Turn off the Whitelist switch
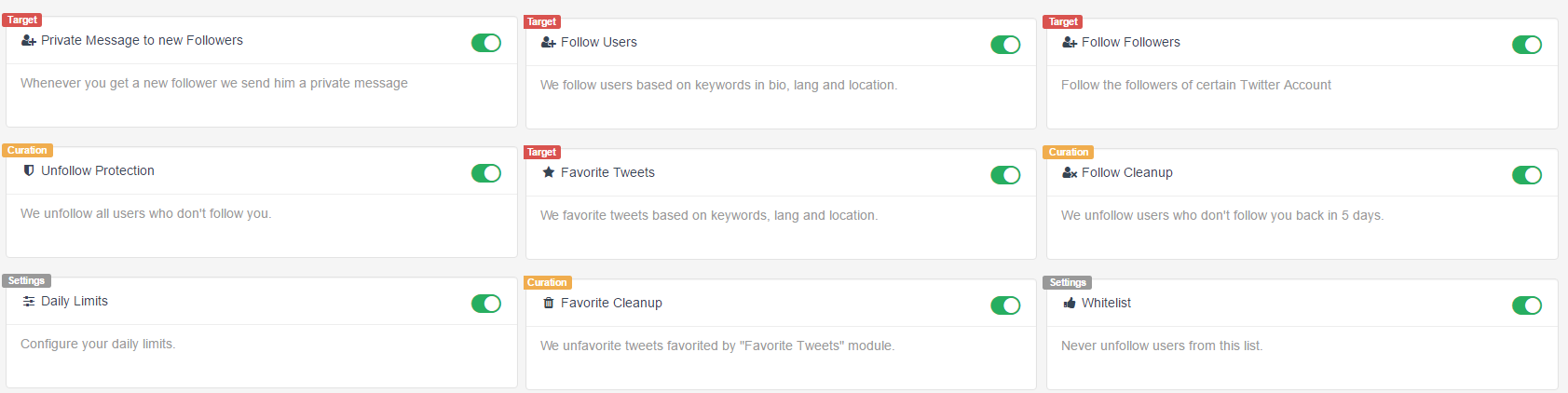This screenshot has height=393, width=1568. 1526,305
